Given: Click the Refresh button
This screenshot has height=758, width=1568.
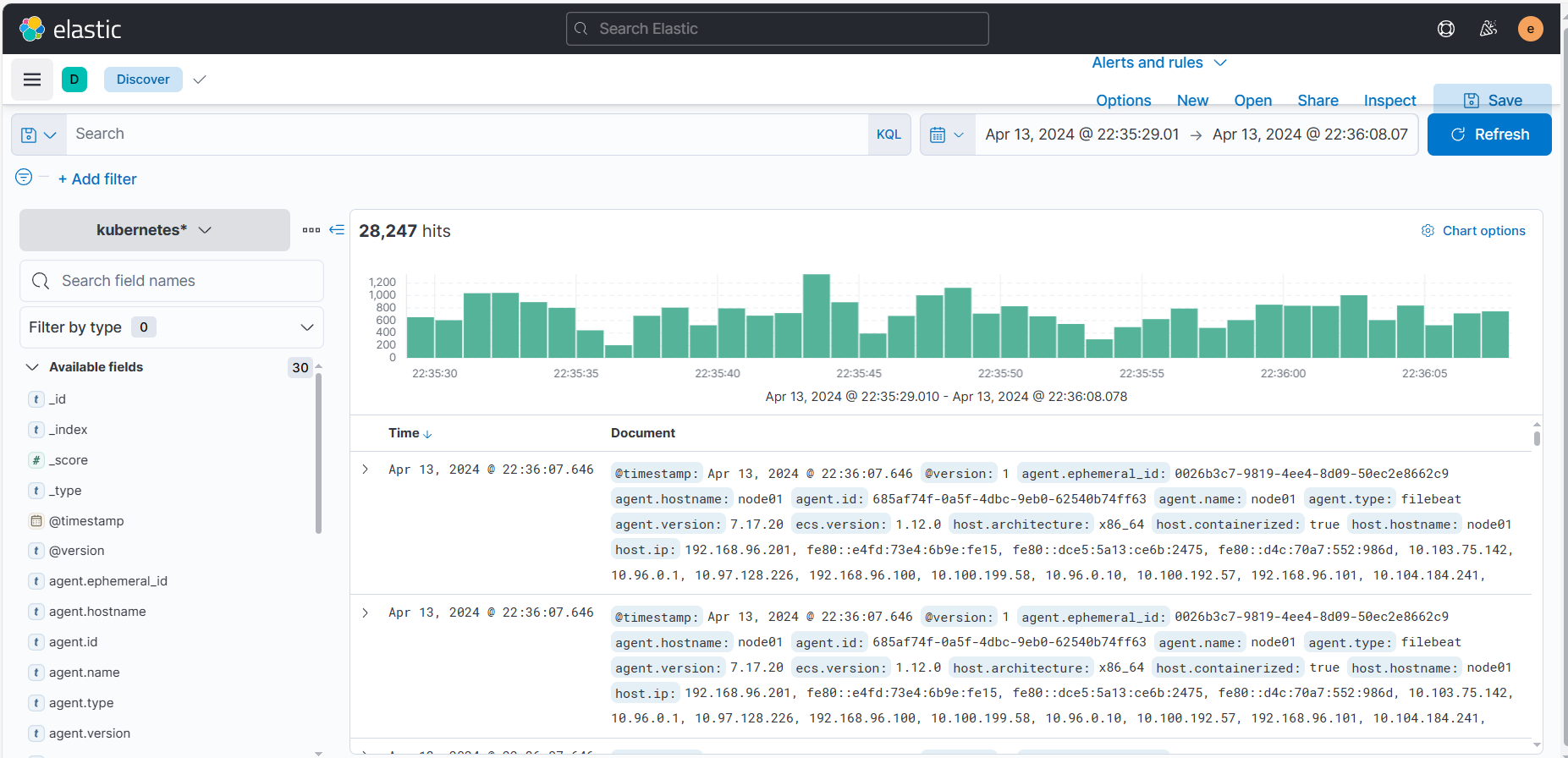Looking at the screenshot, I should click(x=1489, y=135).
